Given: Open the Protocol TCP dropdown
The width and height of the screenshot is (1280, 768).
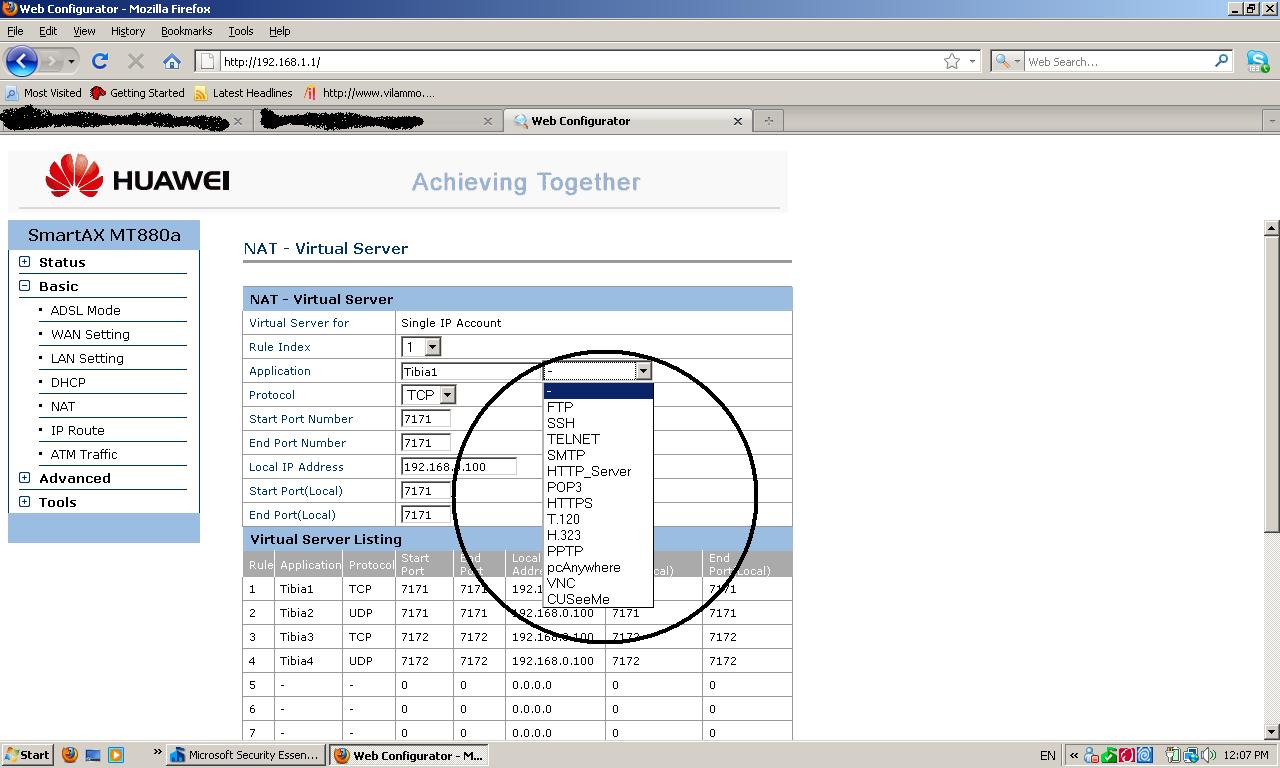Looking at the screenshot, I should 429,395.
